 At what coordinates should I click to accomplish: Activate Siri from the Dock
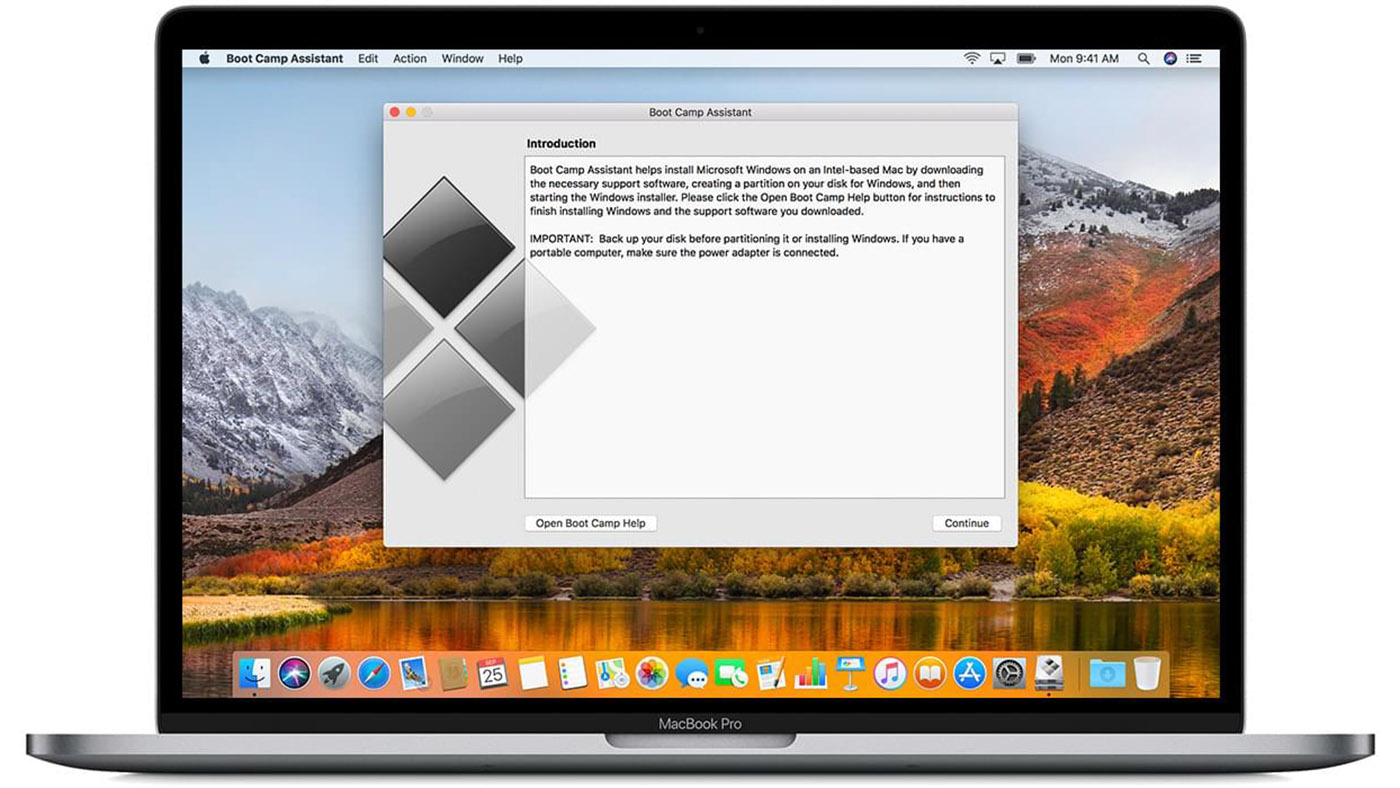[x=294, y=674]
